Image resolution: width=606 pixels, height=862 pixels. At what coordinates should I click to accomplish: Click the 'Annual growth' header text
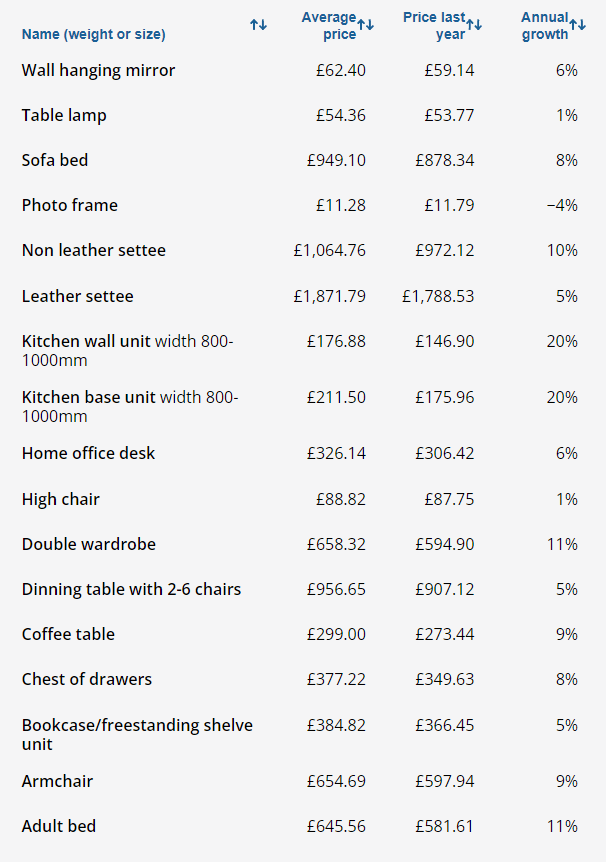pyautogui.click(x=545, y=26)
